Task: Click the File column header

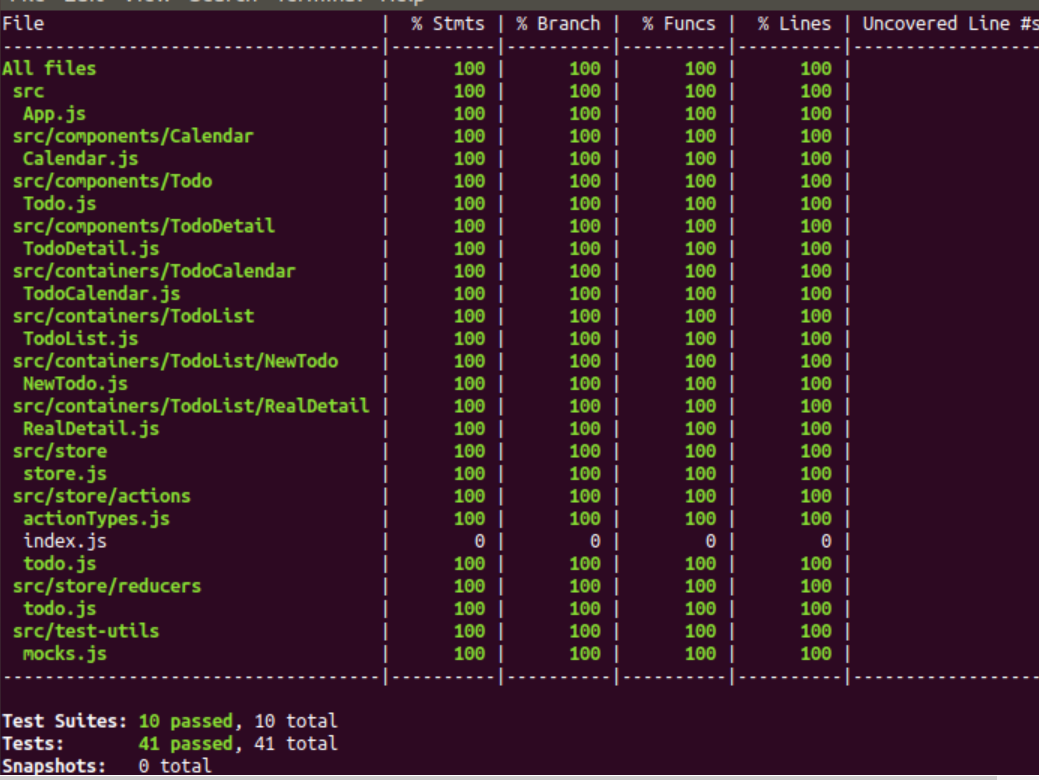Action: point(23,24)
